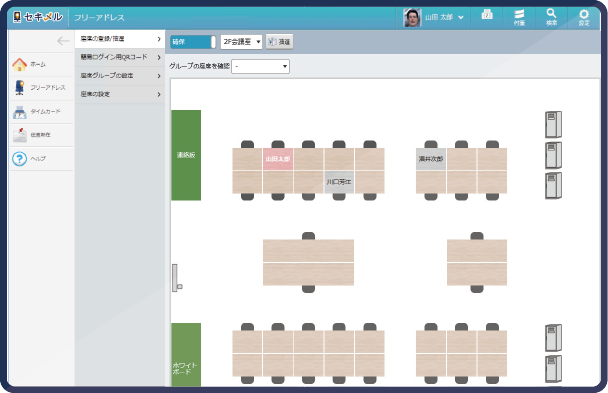Select the フリーアドレス chair icon in sidebar
The image size is (608, 393).
click(19, 88)
